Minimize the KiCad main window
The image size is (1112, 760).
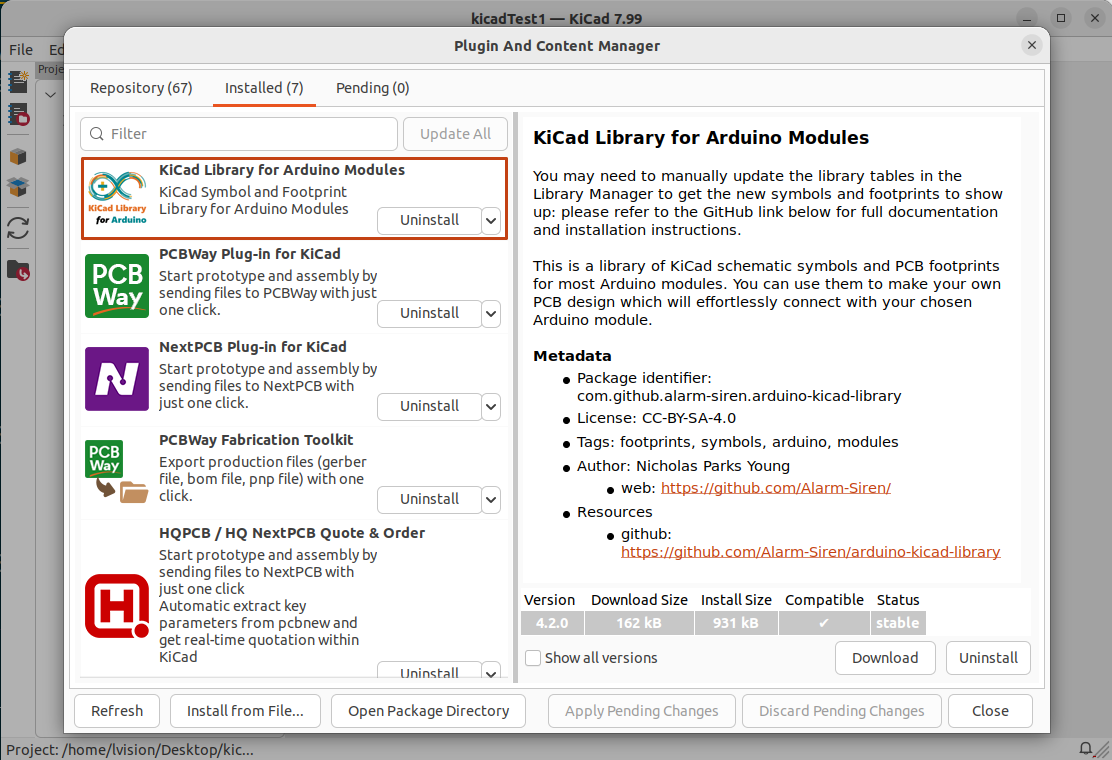pos(1026,18)
